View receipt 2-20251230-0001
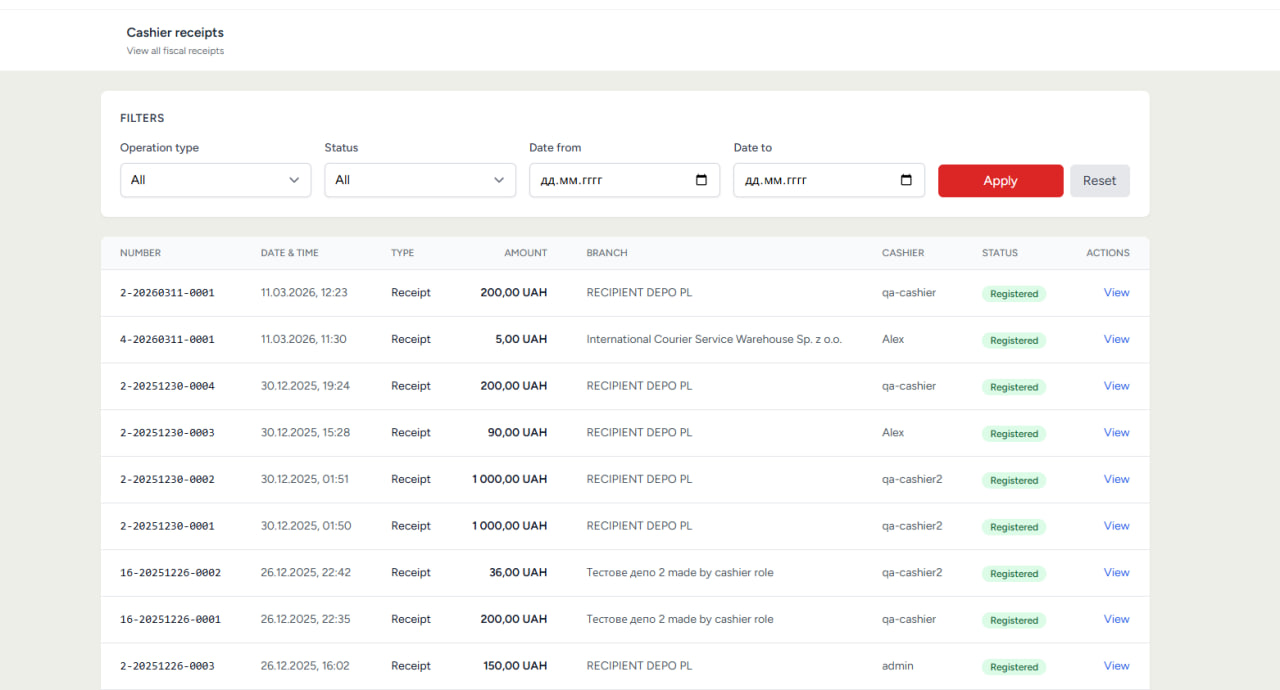 1116,526
